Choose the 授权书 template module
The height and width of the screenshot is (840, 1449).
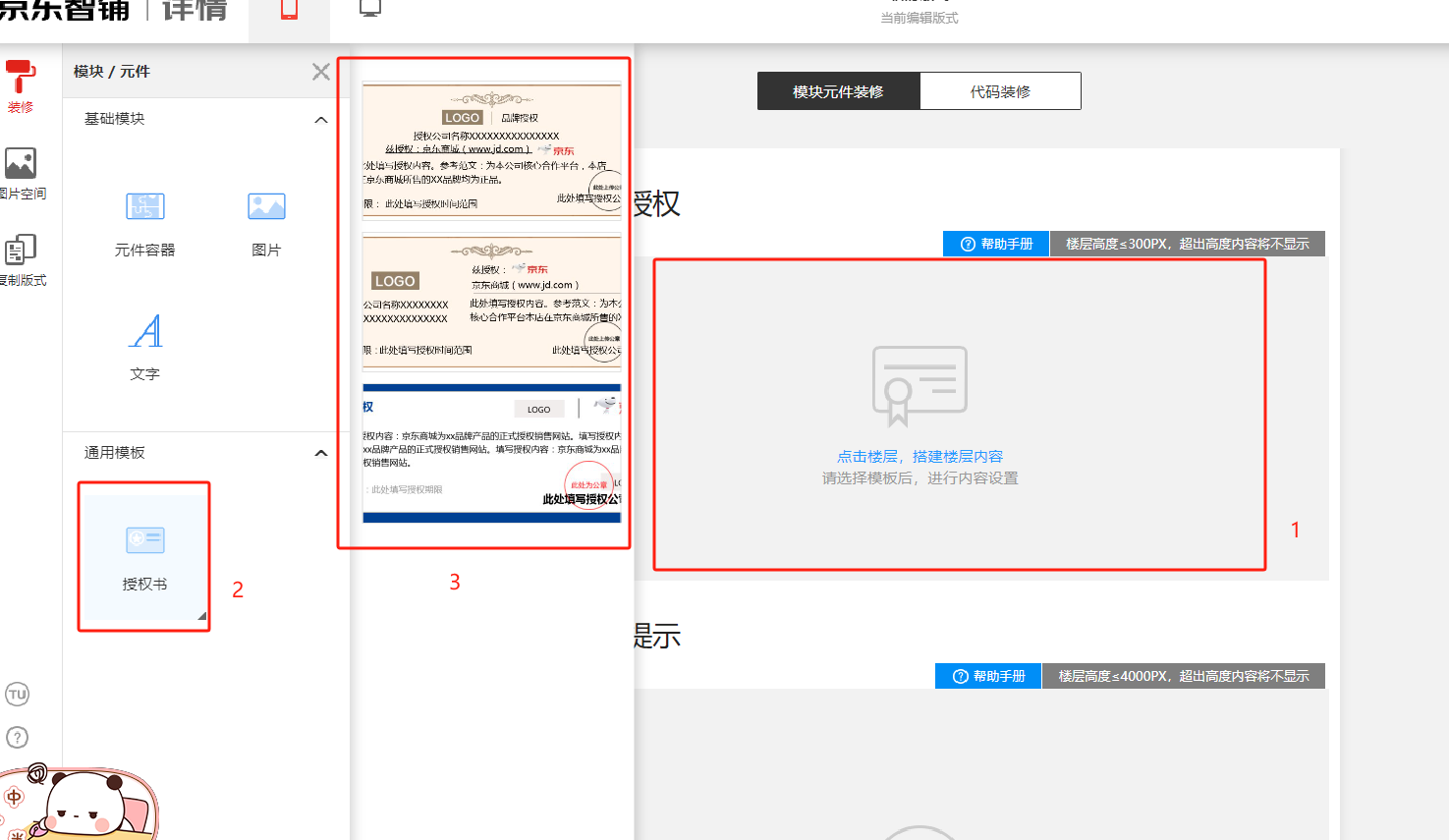tap(145, 555)
